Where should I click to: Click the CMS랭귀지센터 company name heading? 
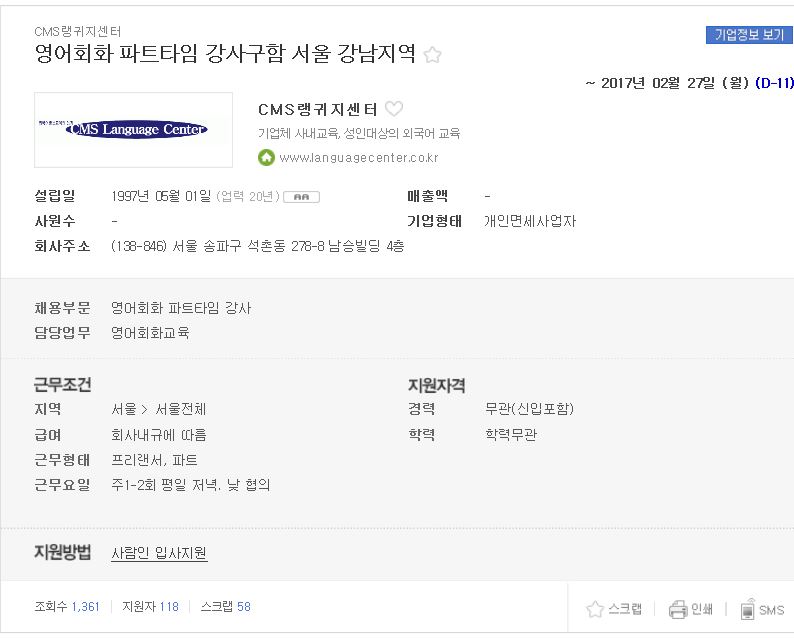(x=317, y=109)
